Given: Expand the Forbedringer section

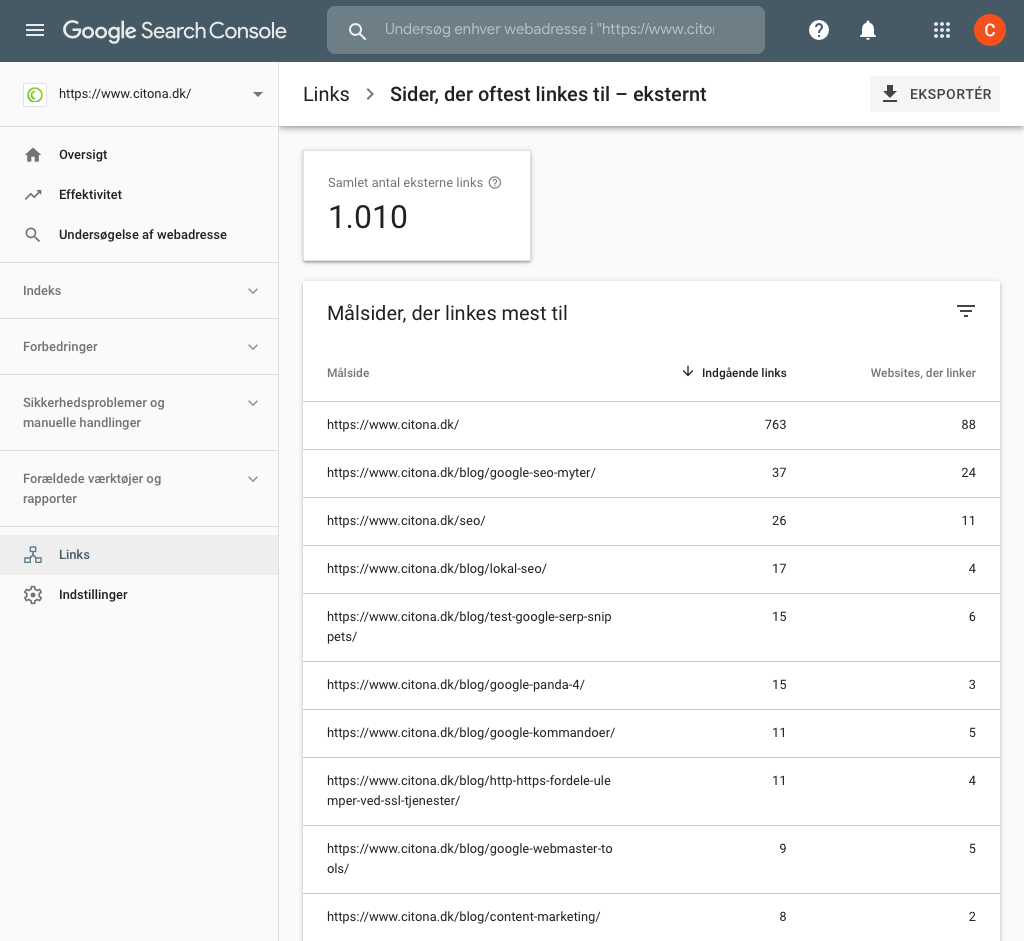Looking at the screenshot, I should pos(139,347).
